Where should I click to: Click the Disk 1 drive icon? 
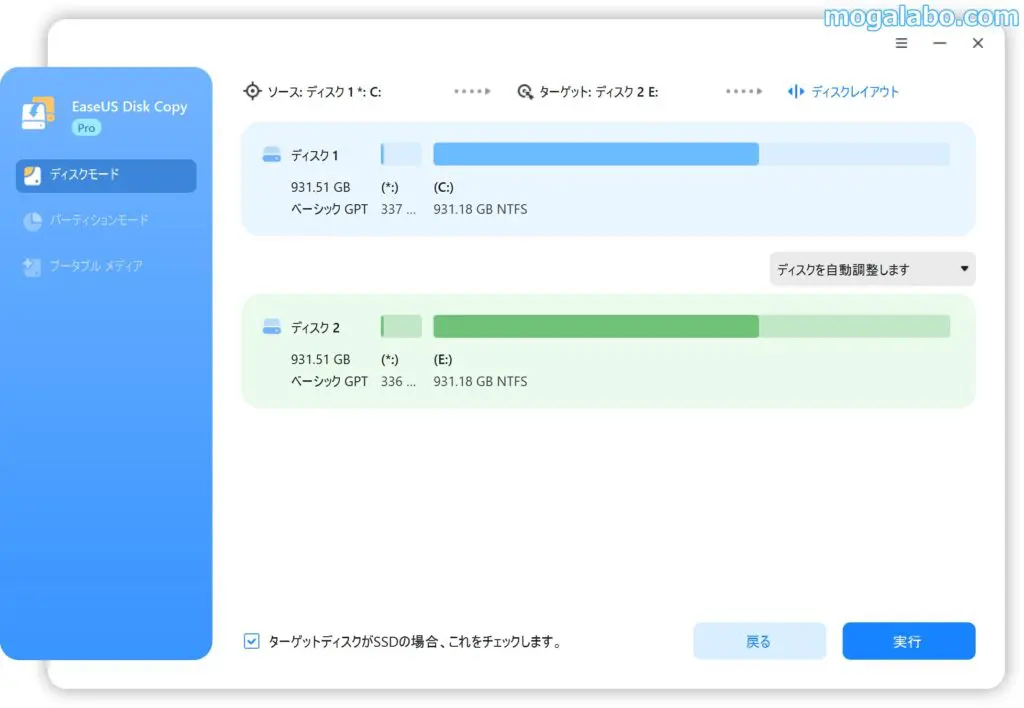(x=271, y=155)
